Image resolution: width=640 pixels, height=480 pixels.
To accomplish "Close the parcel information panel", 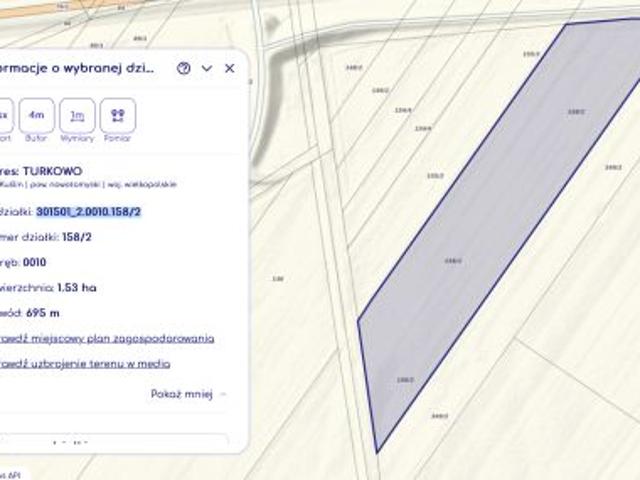I will click(230, 69).
